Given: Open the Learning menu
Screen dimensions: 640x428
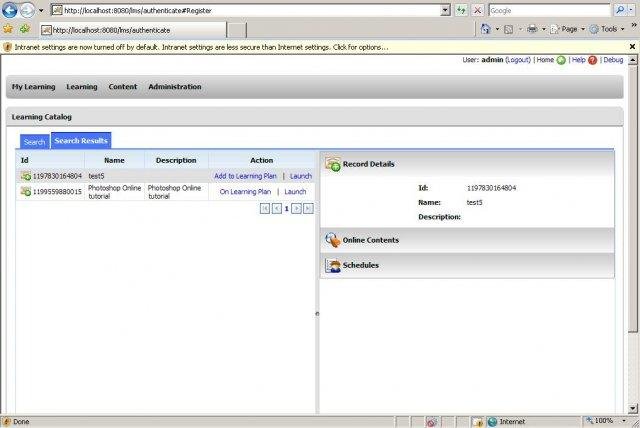Looking at the screenshot, I should coord(82,87).
